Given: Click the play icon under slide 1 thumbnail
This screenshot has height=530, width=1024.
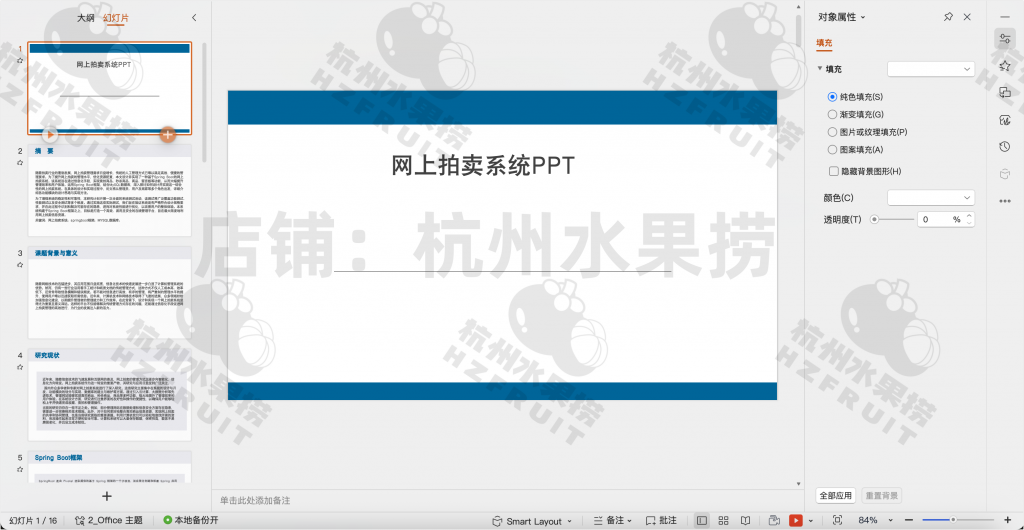Looking at the screenshot, I should [x=50, y=134].
